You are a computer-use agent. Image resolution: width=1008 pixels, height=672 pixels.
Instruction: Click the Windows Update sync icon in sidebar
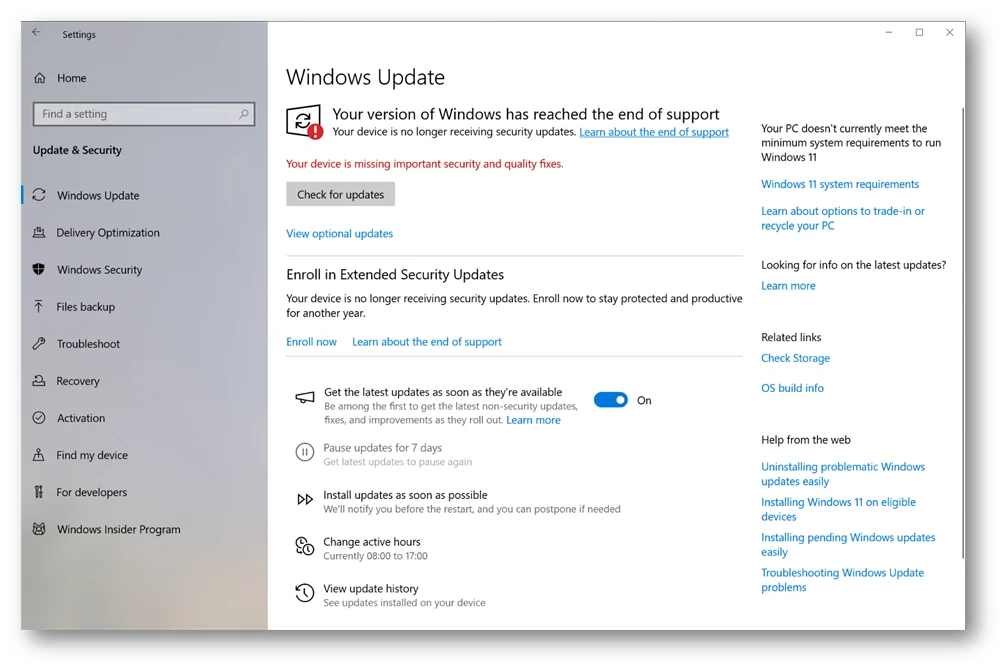point(39,195)
